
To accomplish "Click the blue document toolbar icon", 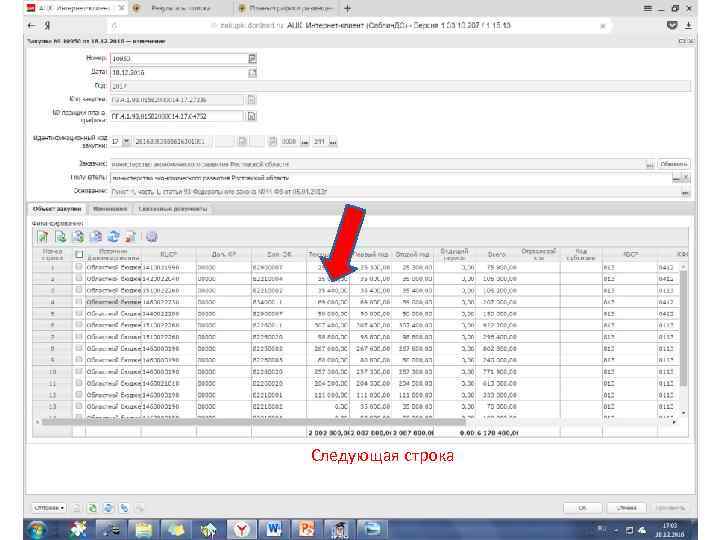I will 96,236.
